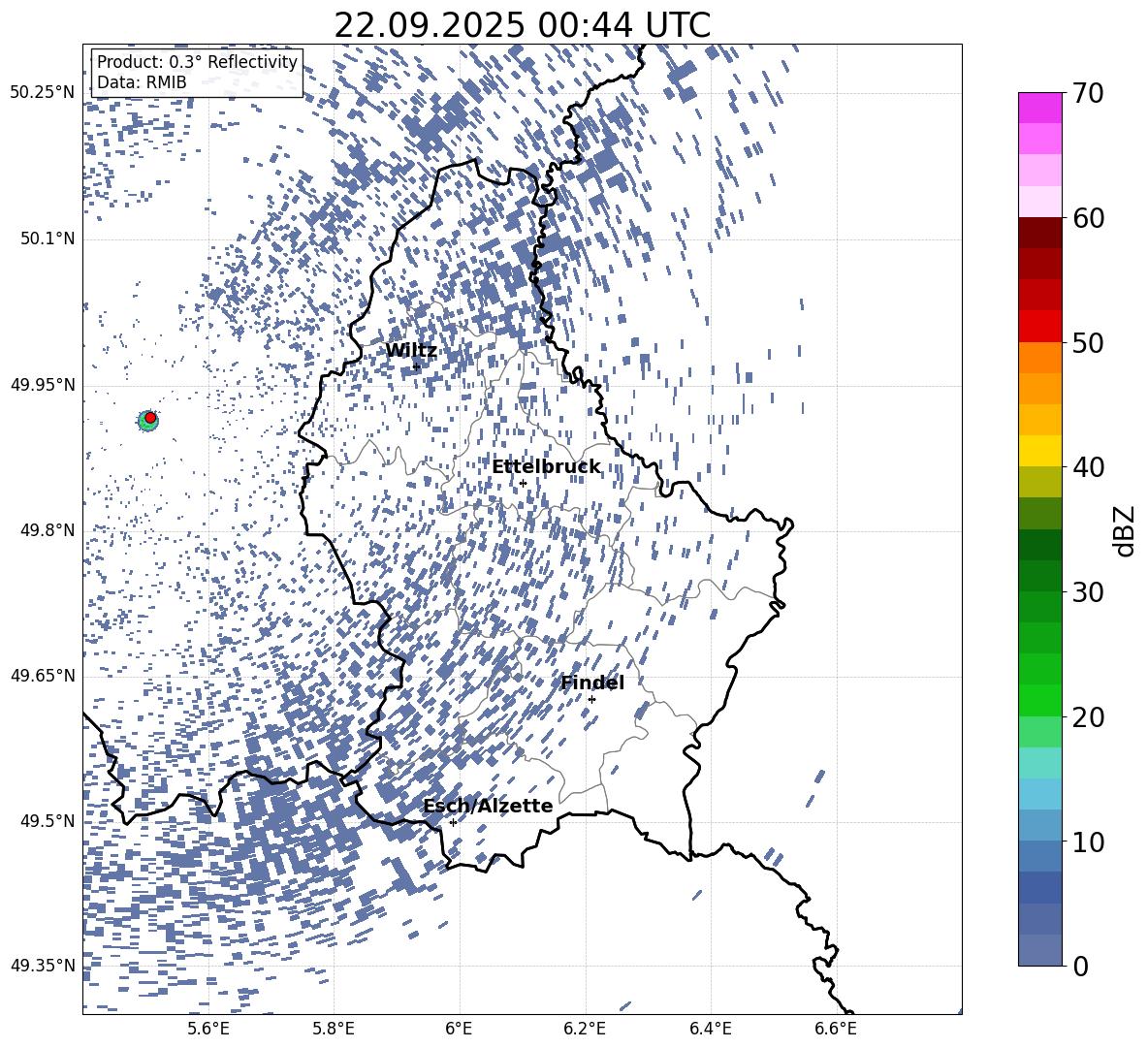
Task: Click the 6°E longitude label
Action: tap(459, 1029)
